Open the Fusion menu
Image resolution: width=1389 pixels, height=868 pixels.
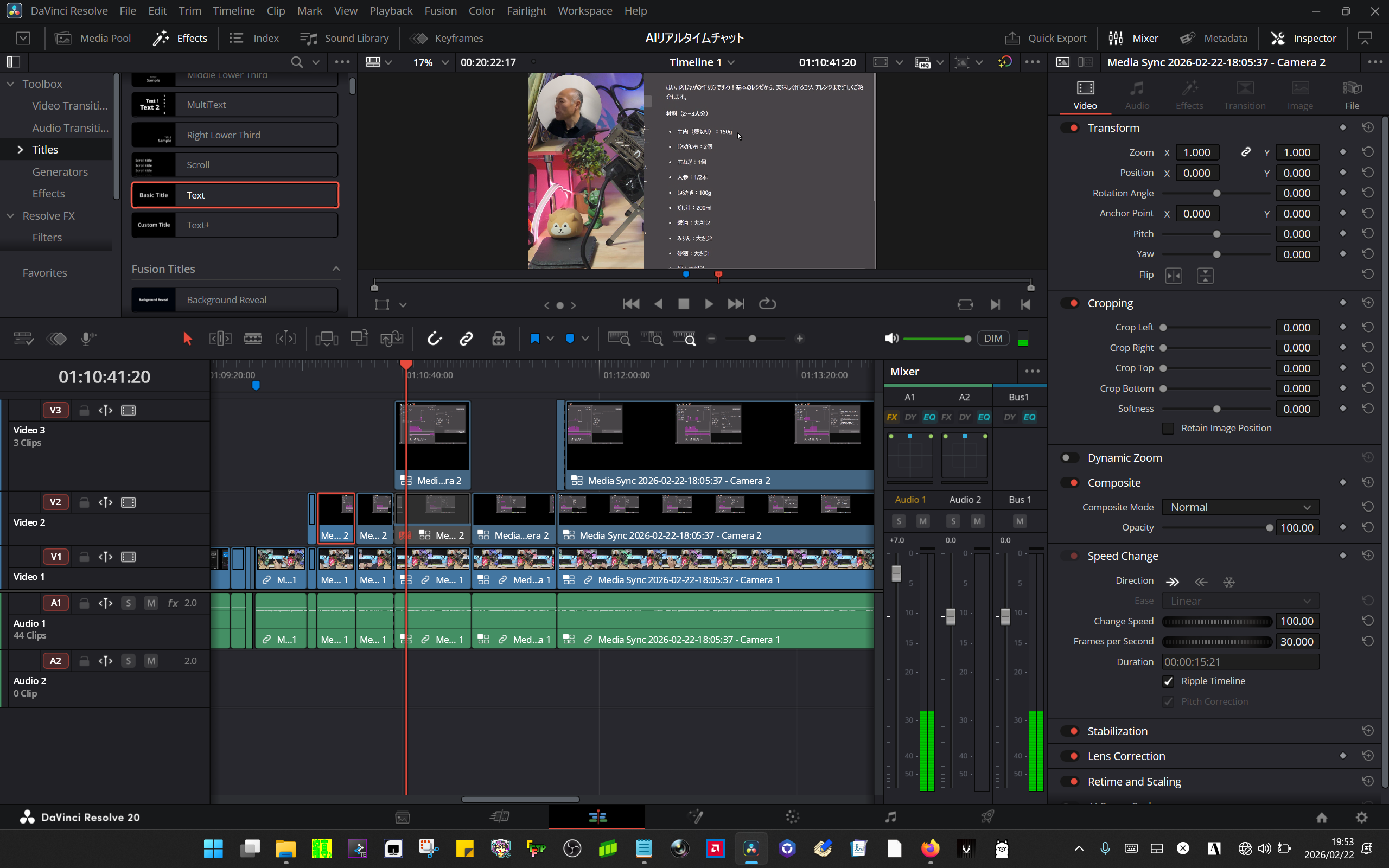point(440,11)
